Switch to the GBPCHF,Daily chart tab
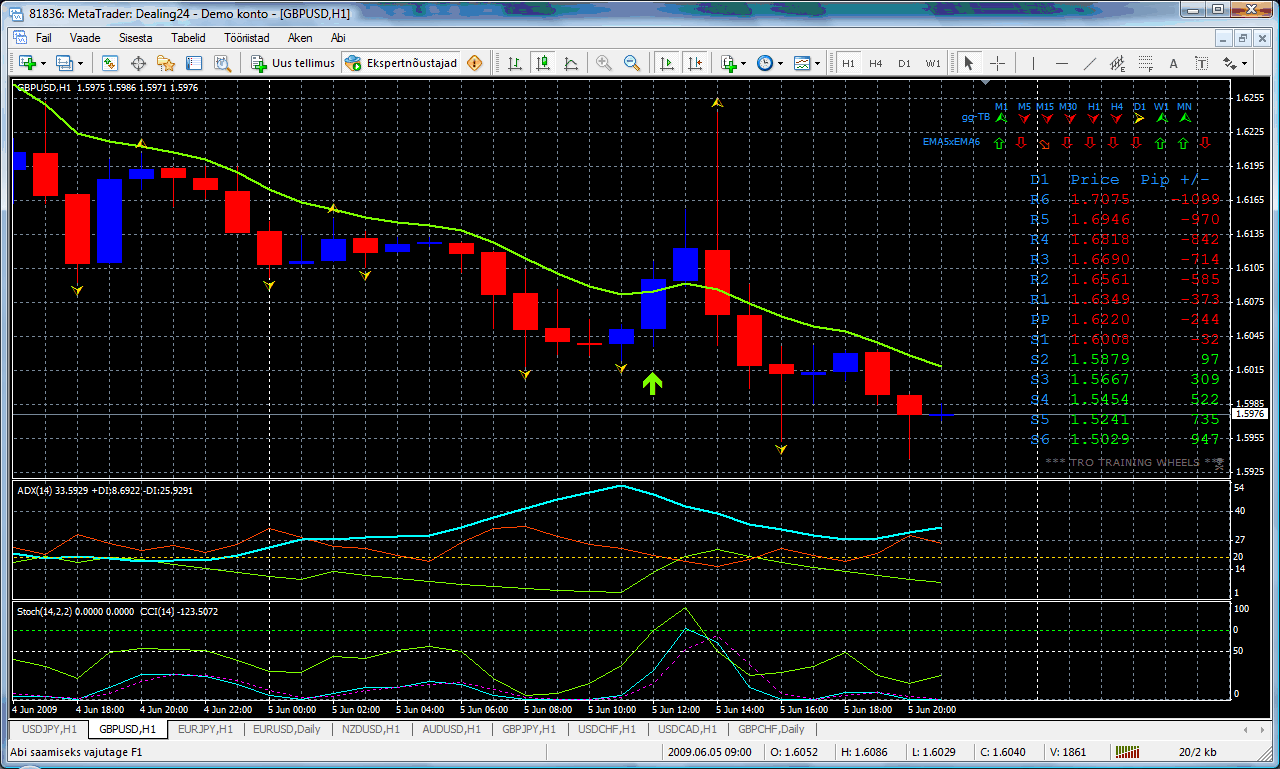This screenshot has width=1280, height=769. (x=770, y=729)
